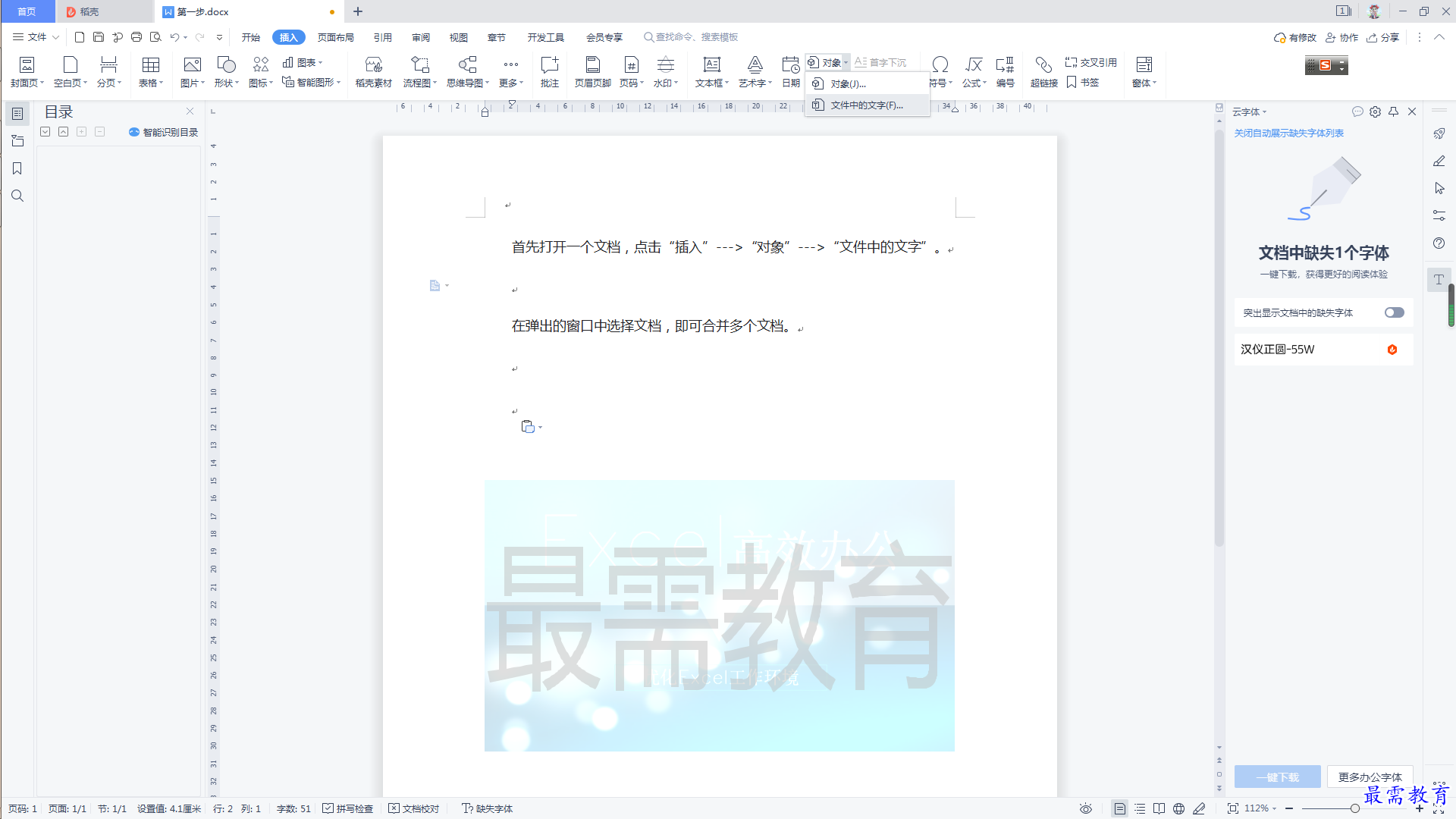Switch to reading view in status bar
This screenshot has width=1456, height=819.
[1159, 808]
